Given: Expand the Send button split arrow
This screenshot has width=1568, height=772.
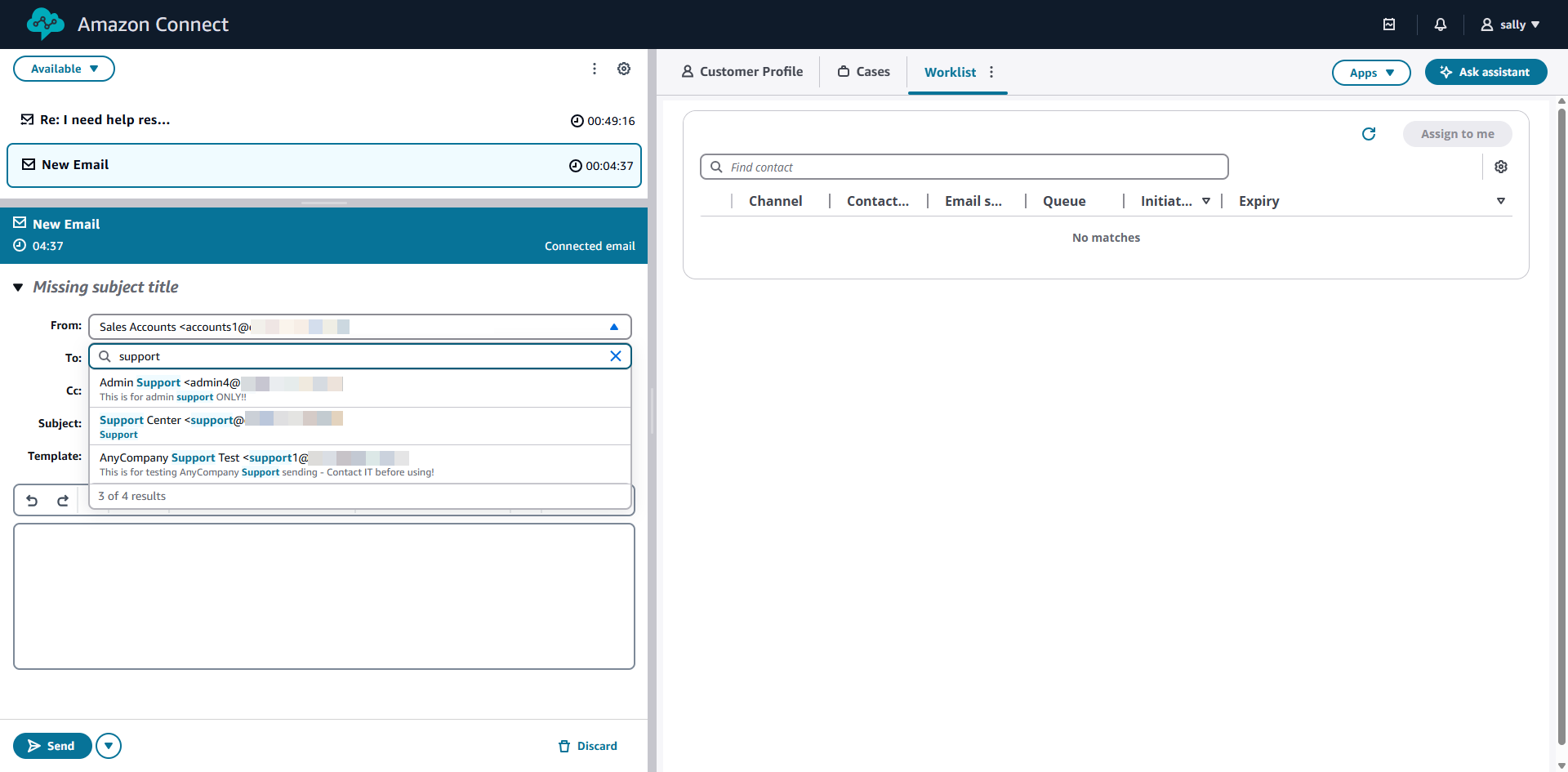Looking at the screenshot, I should point(108,745).
